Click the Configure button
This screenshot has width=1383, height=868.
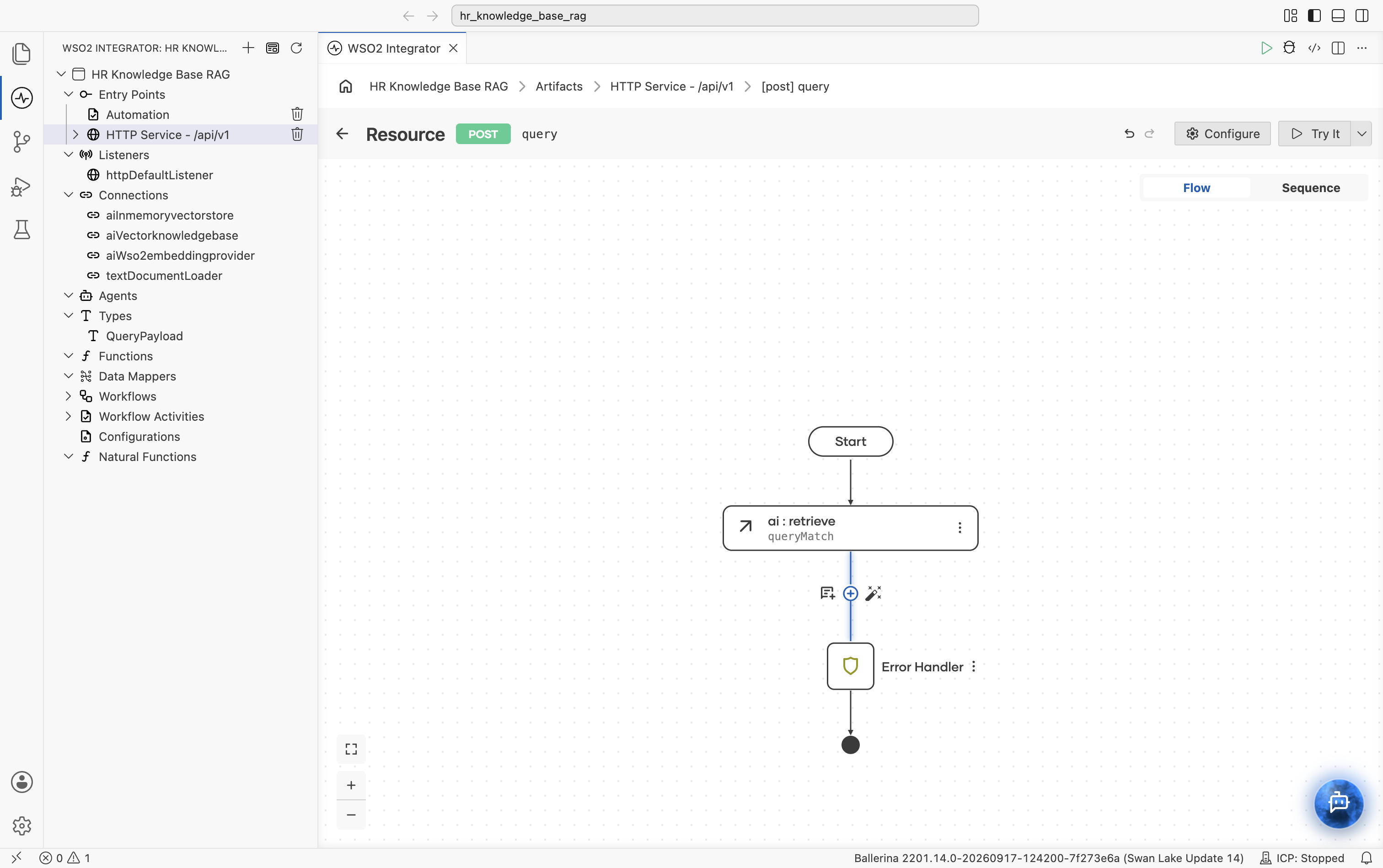[1222, 134]
